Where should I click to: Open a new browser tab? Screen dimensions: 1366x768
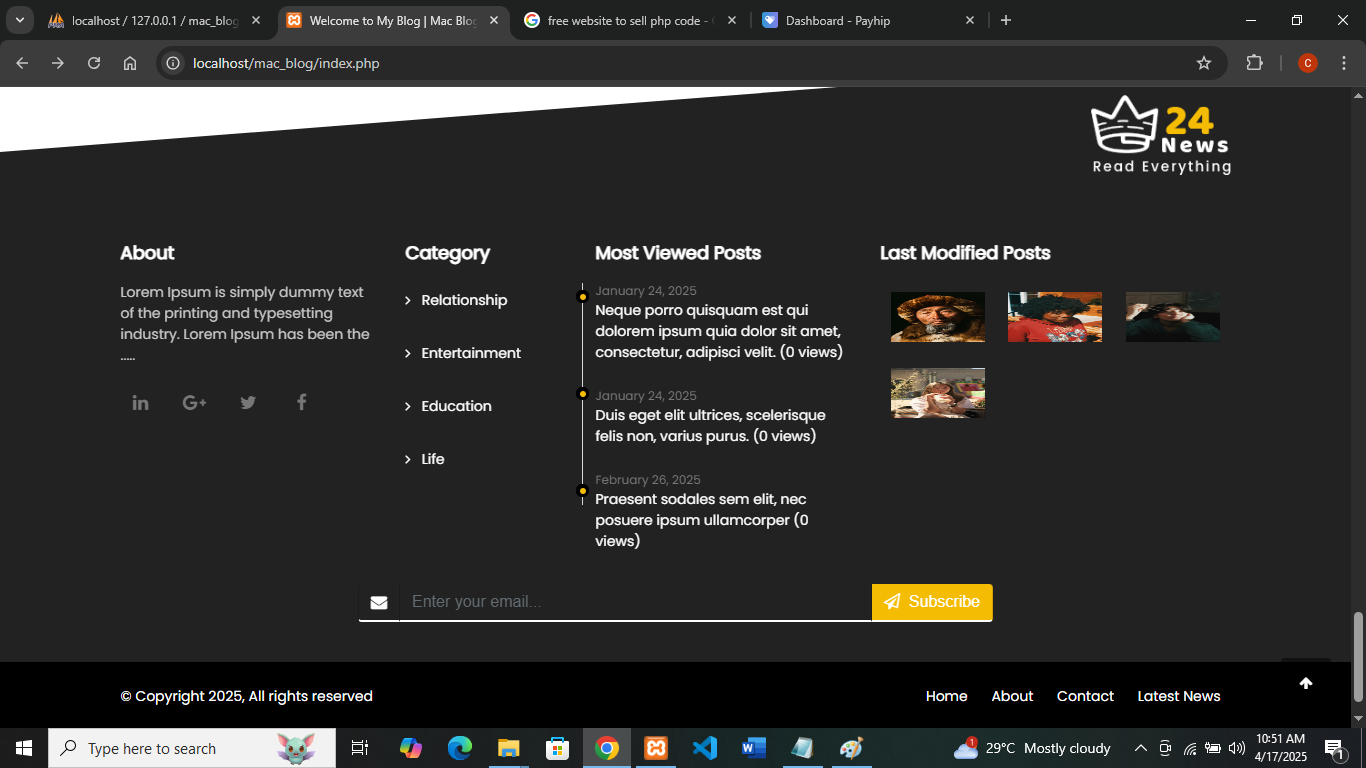point(1006,20)
